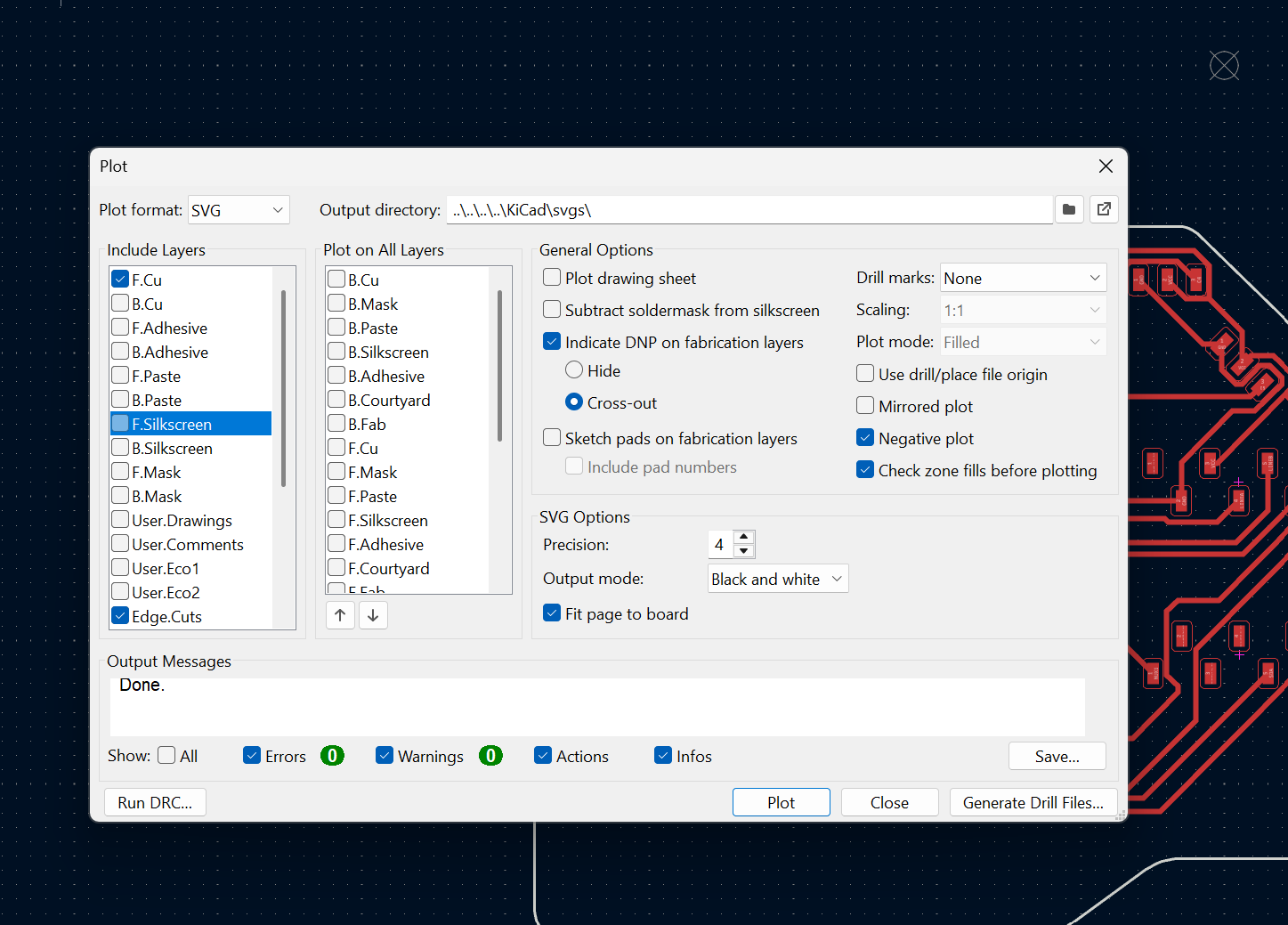Click Errors count badge

point(332,755)
